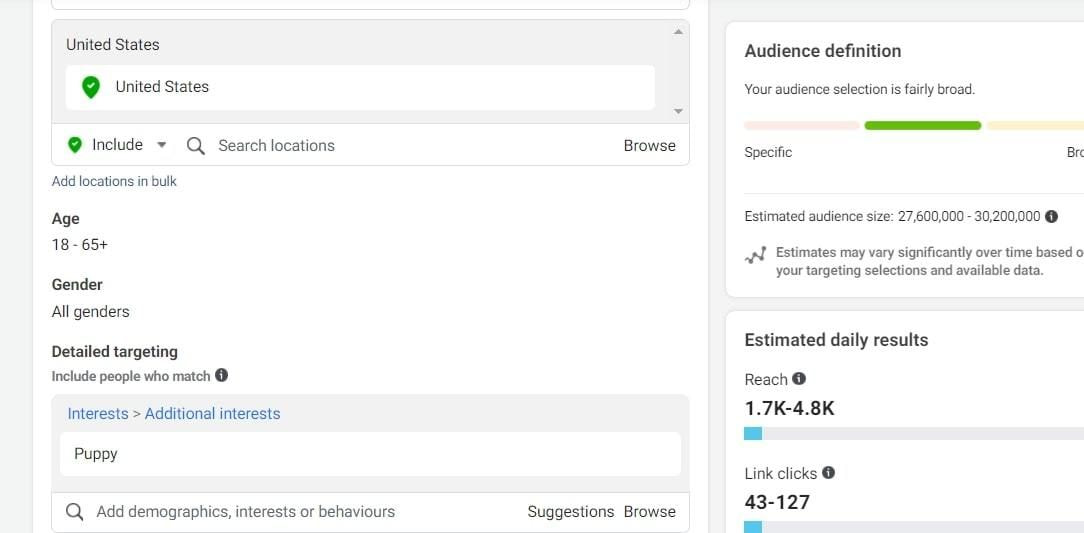Click the magnifier icon in Search locations
1084x533 pixels.
[x=196, y=146]
